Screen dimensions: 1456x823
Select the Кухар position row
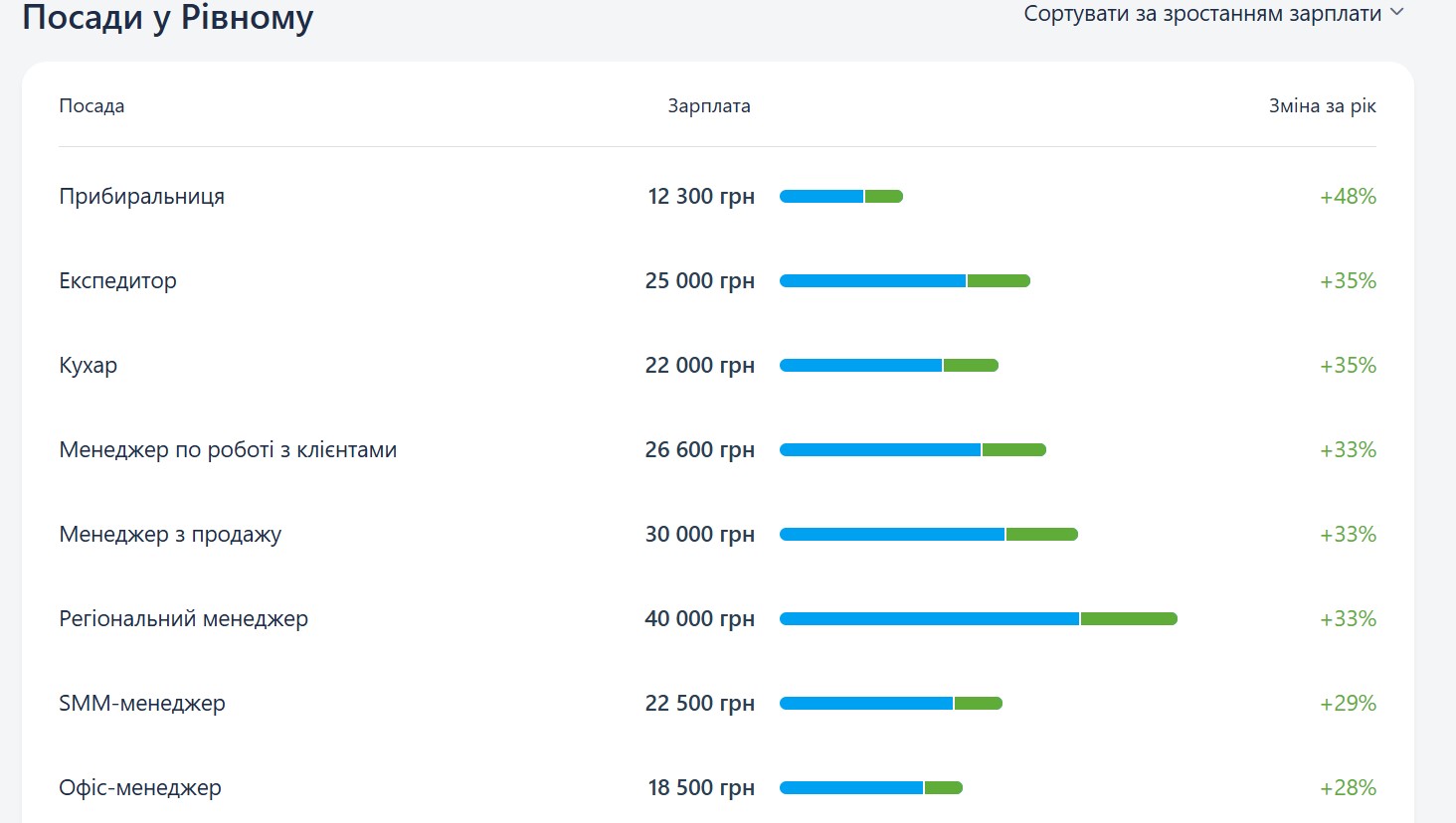[x=88, y=366]
